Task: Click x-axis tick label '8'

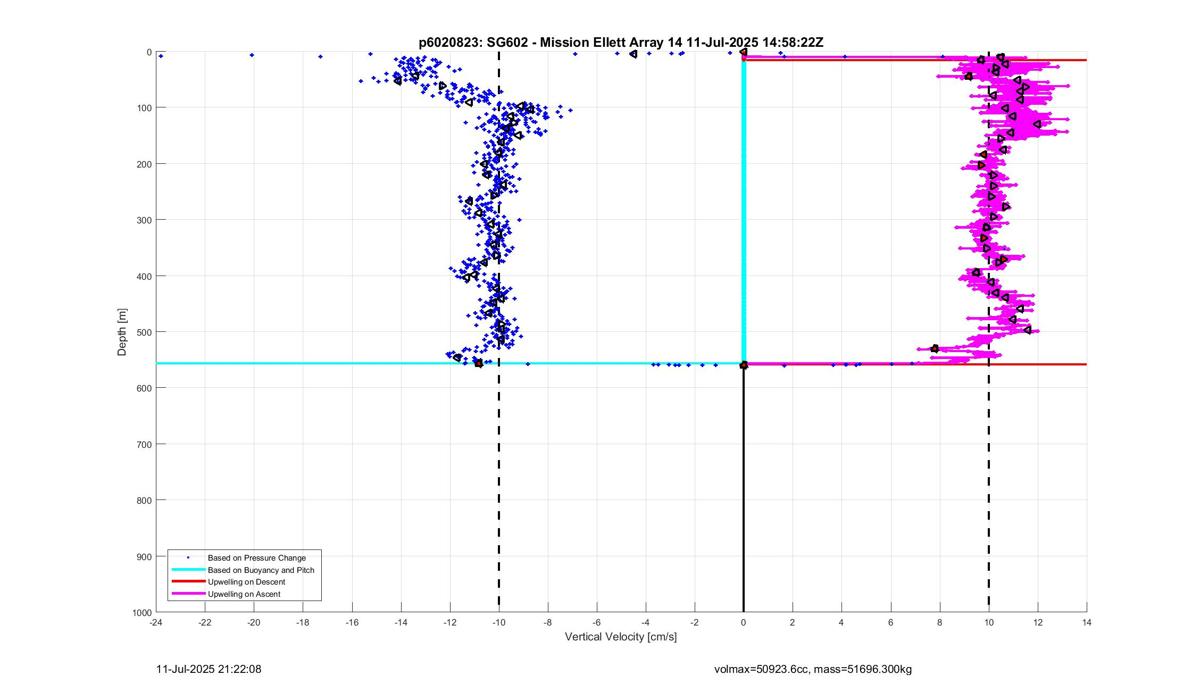Action: point(940,622)
